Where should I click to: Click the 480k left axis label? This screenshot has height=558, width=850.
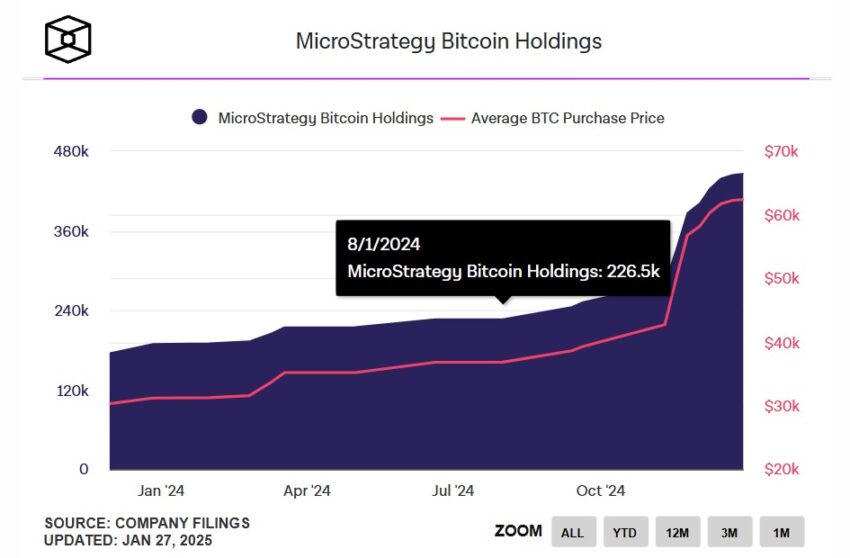71,151
